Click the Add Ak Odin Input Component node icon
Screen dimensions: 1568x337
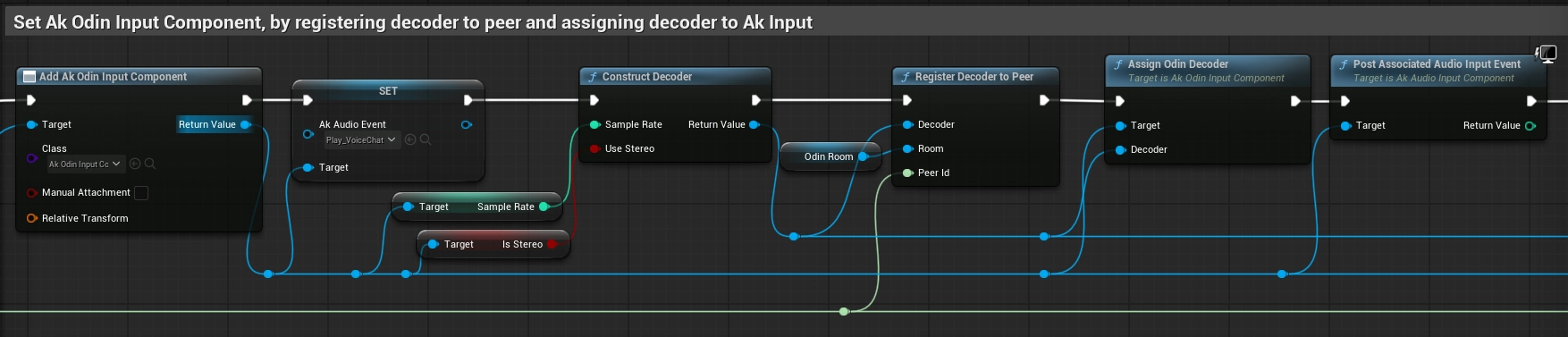(x=29, y=77)
